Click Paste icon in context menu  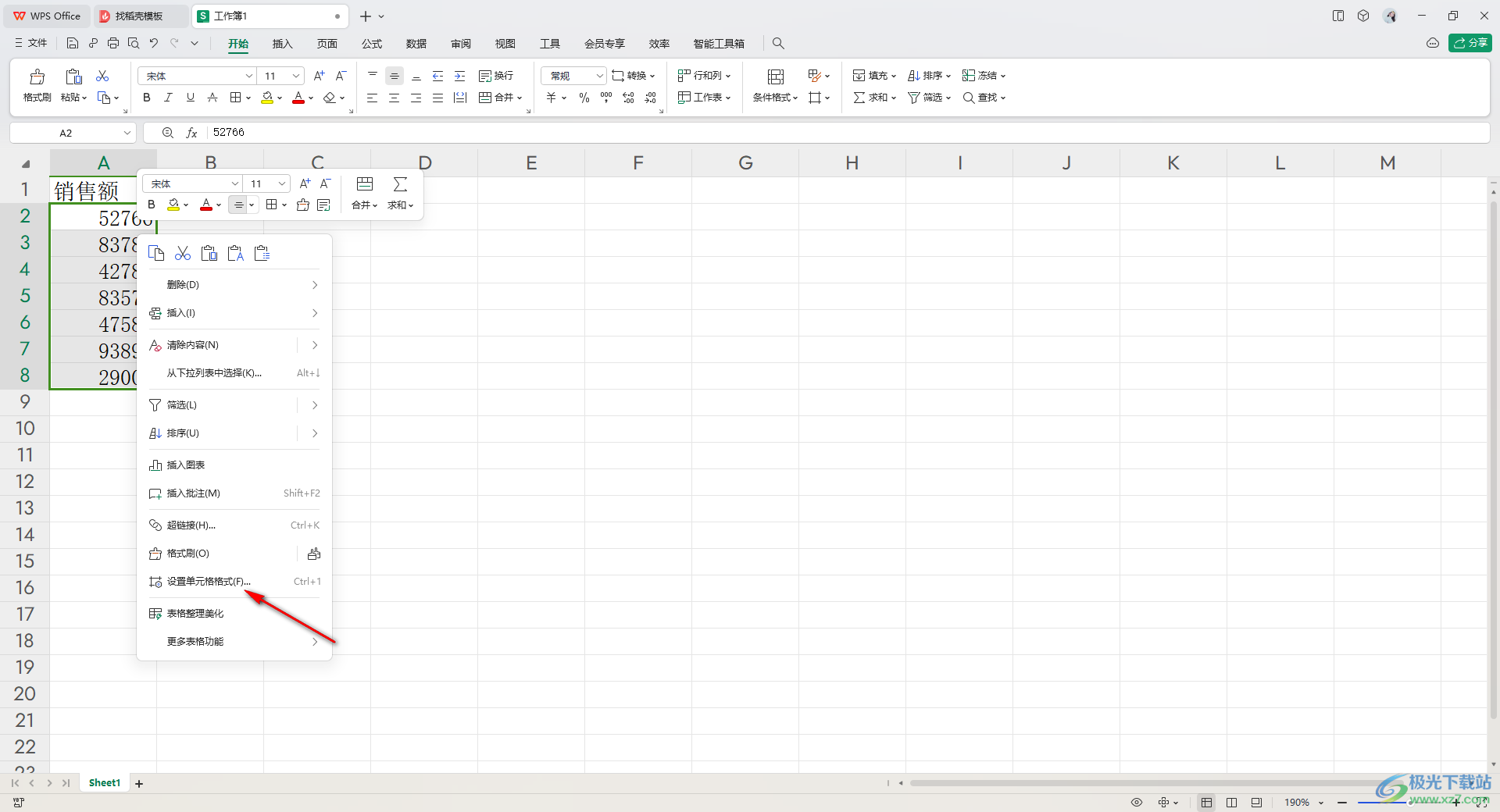[x=209, y=253]
